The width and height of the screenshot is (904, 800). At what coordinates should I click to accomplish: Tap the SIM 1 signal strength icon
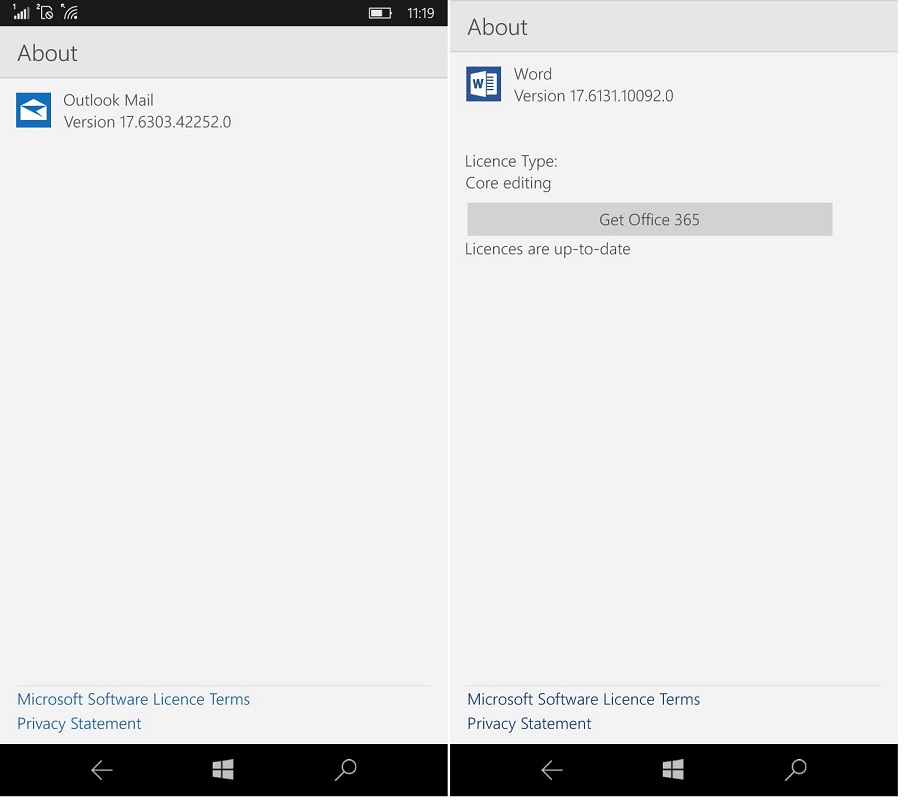coord(20,12)
